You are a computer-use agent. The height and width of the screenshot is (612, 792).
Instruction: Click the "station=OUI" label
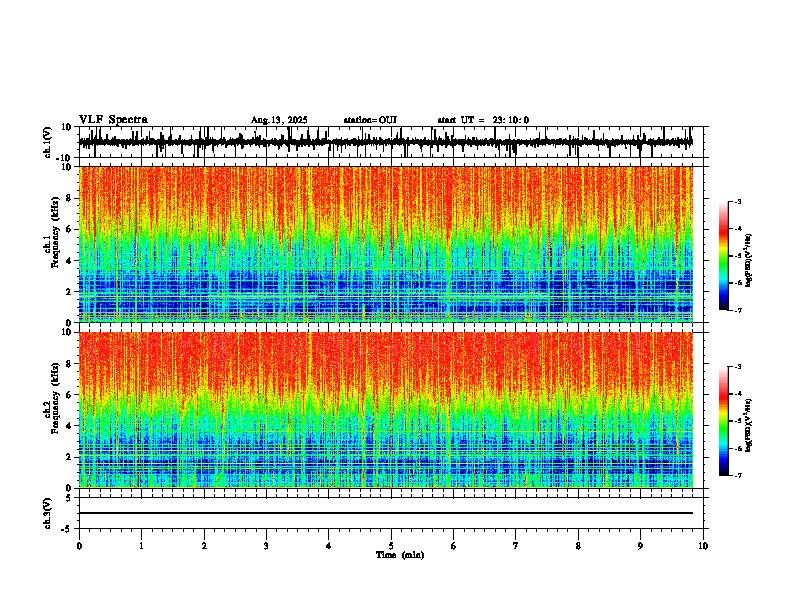click(x=370, y=120)
